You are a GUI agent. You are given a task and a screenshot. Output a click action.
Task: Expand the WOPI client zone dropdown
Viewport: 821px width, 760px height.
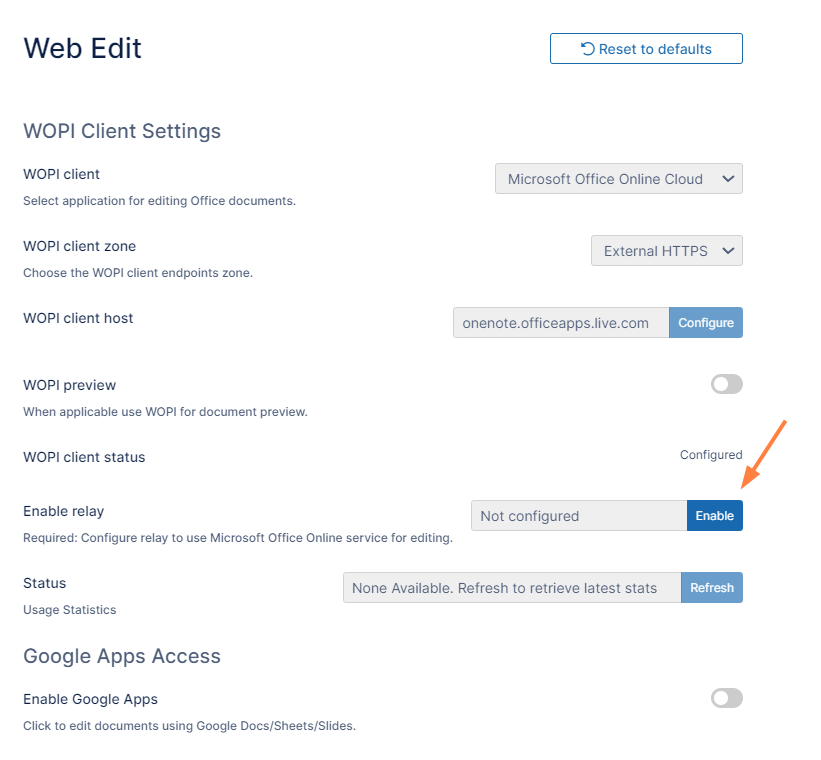(x=666, y=251)
